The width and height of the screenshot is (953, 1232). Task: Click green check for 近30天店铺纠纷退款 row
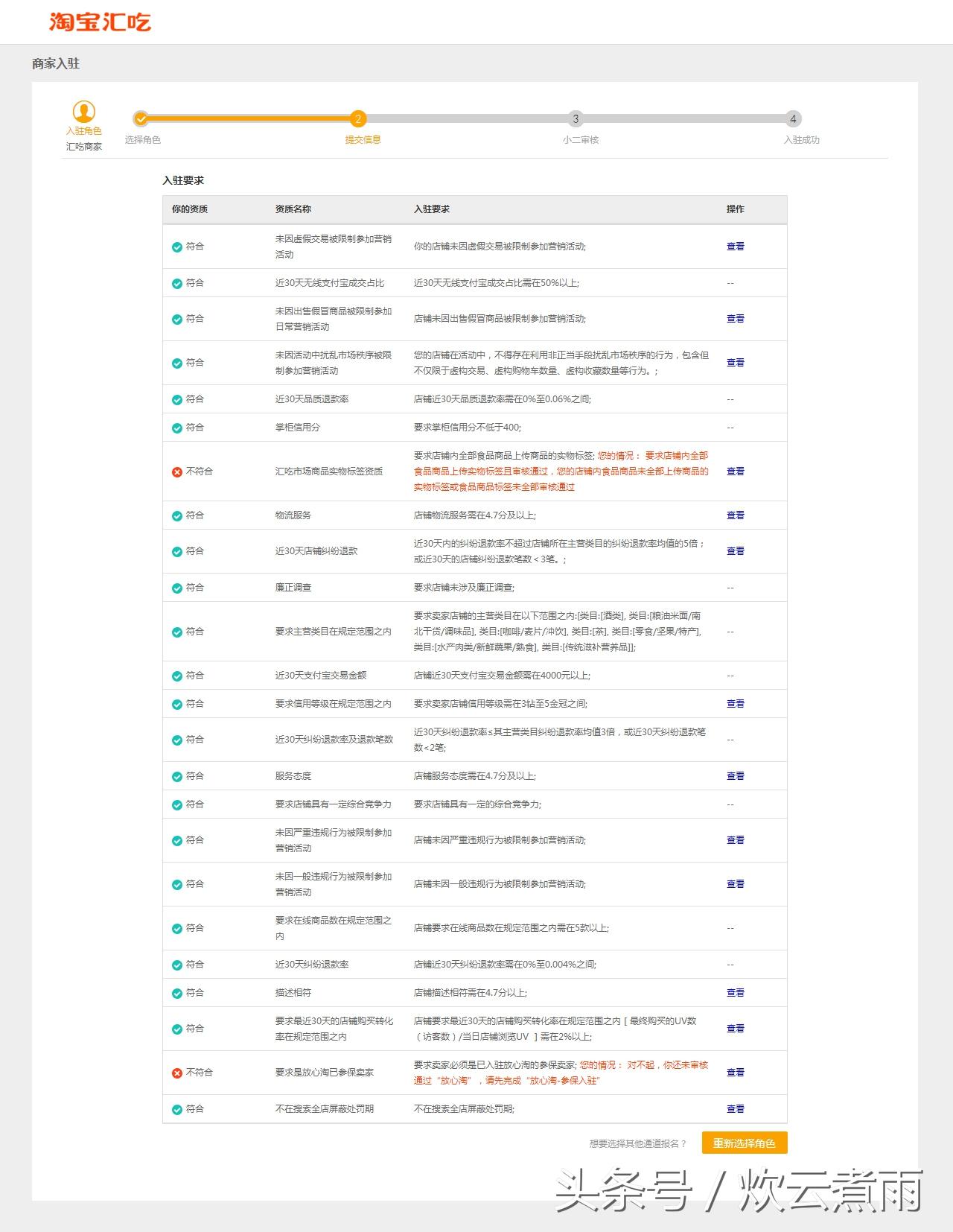click(177, 551)
